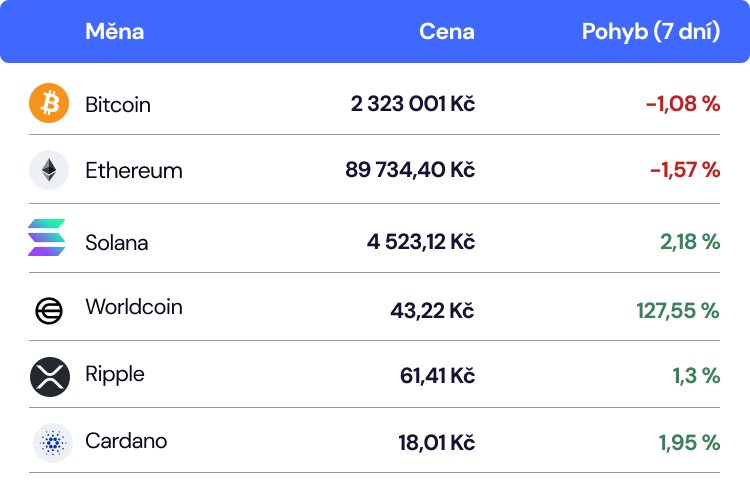Click the Worldcoin circle logo icon

click(x=49, y=311)
